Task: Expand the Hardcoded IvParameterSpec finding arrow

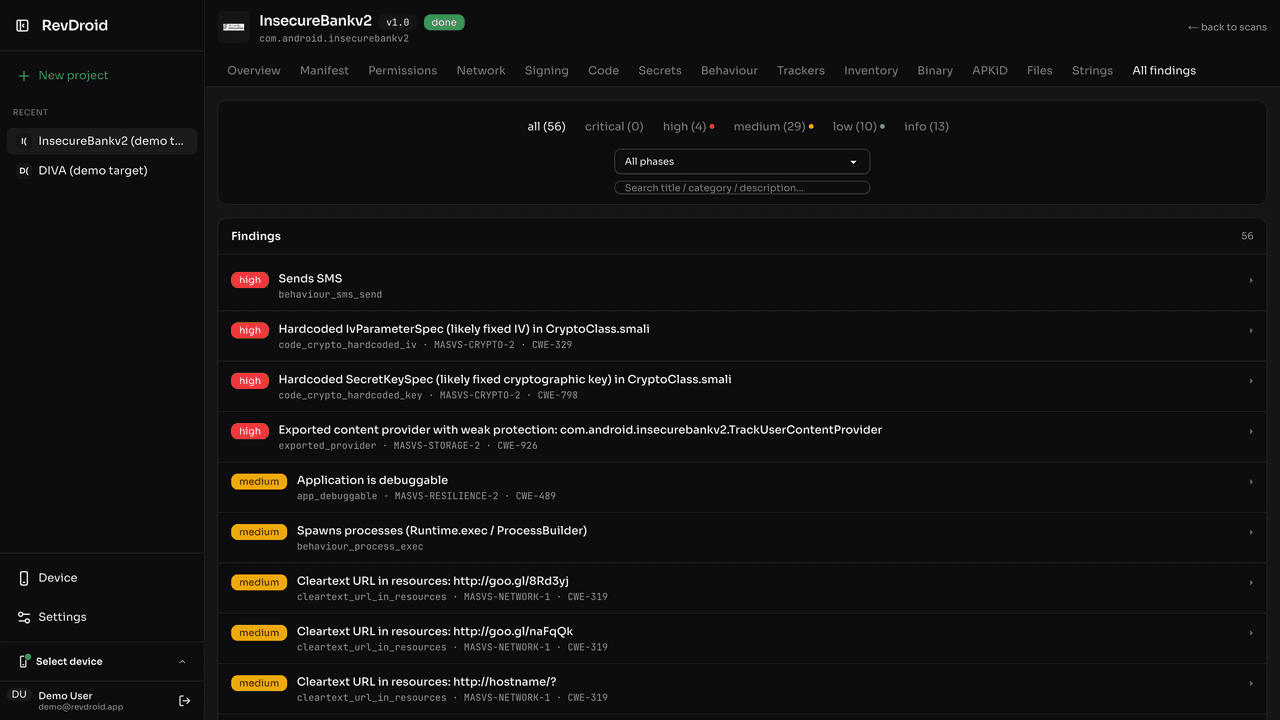Action: (x=1251, y=331)
